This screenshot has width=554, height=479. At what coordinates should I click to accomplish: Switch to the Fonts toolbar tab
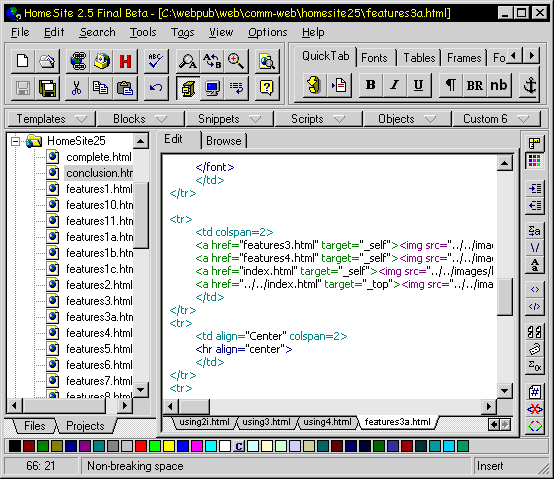(x=374, y=58)
